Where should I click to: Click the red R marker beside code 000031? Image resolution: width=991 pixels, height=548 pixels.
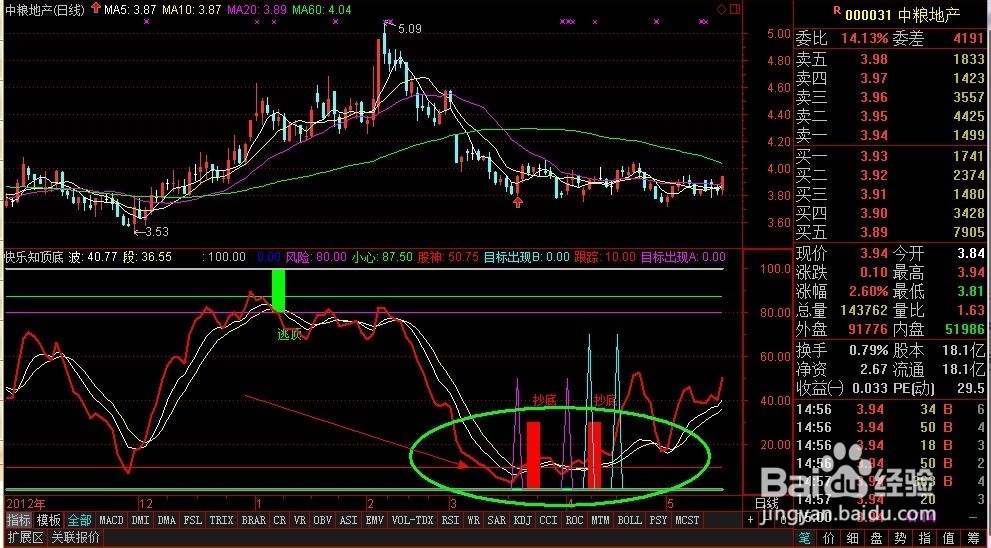(837, 10)
